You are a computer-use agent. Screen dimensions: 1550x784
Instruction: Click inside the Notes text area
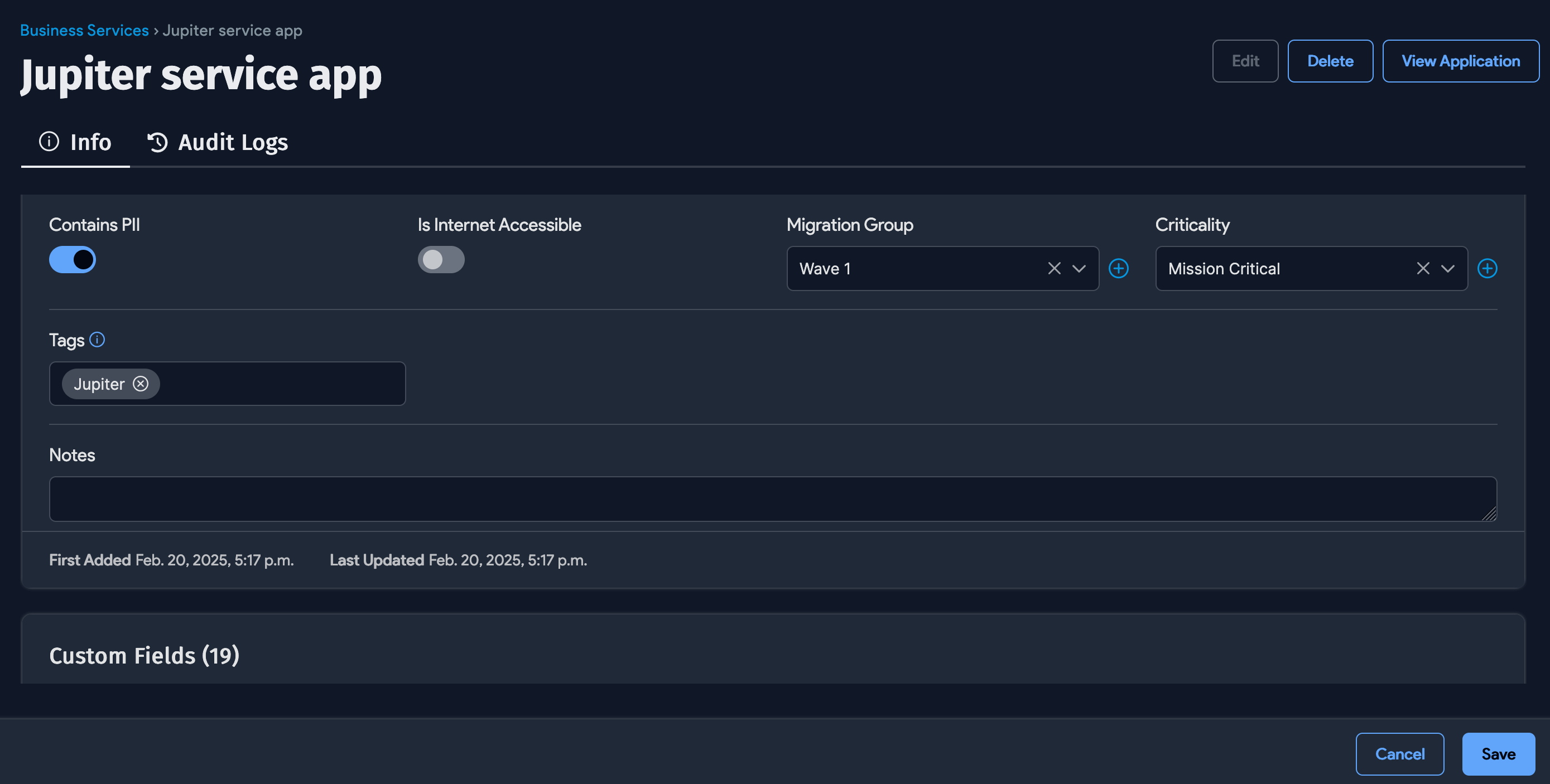(x=773, y=499)
